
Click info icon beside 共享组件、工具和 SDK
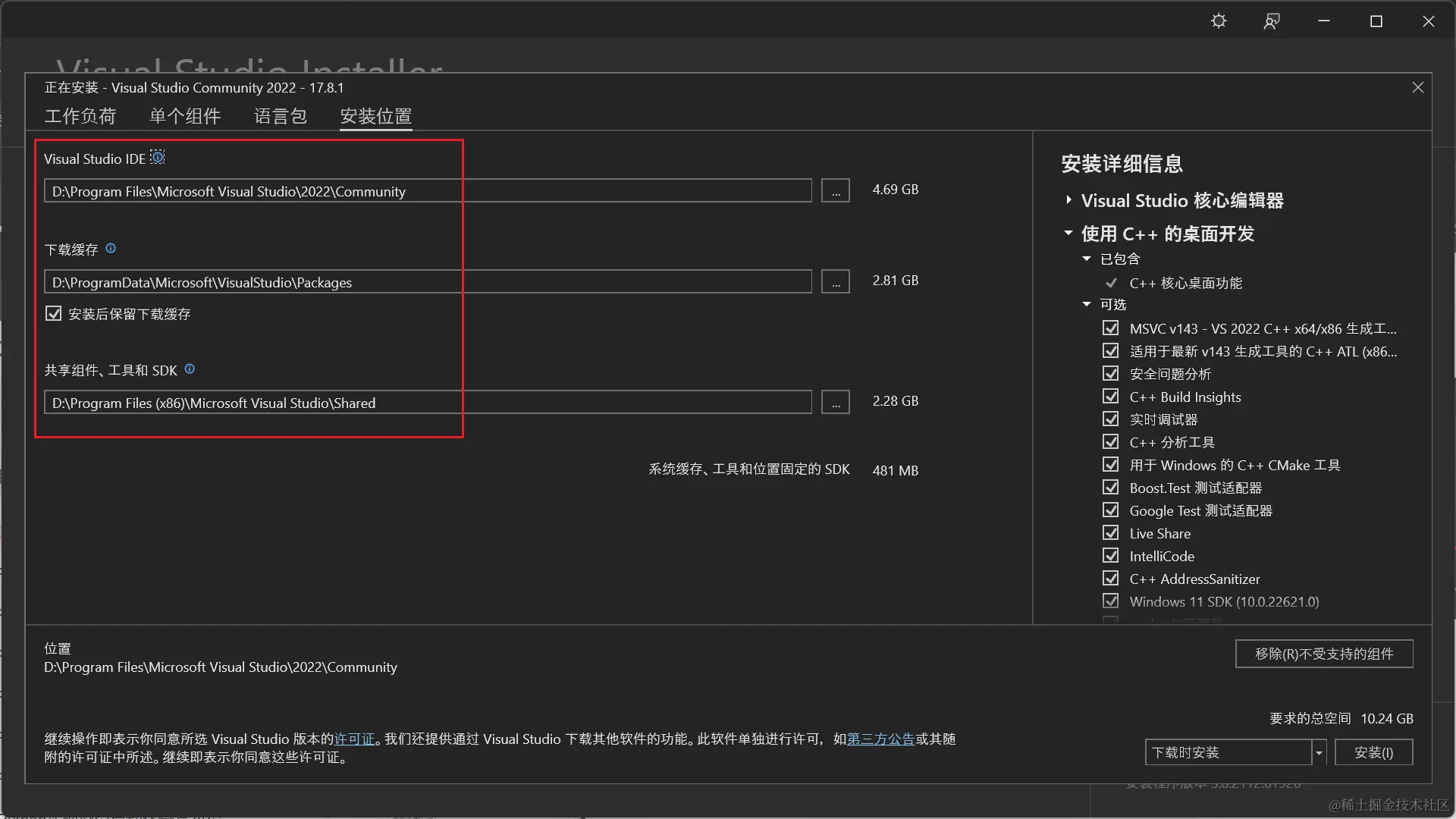pyautogui.click(x=190, y=369)
